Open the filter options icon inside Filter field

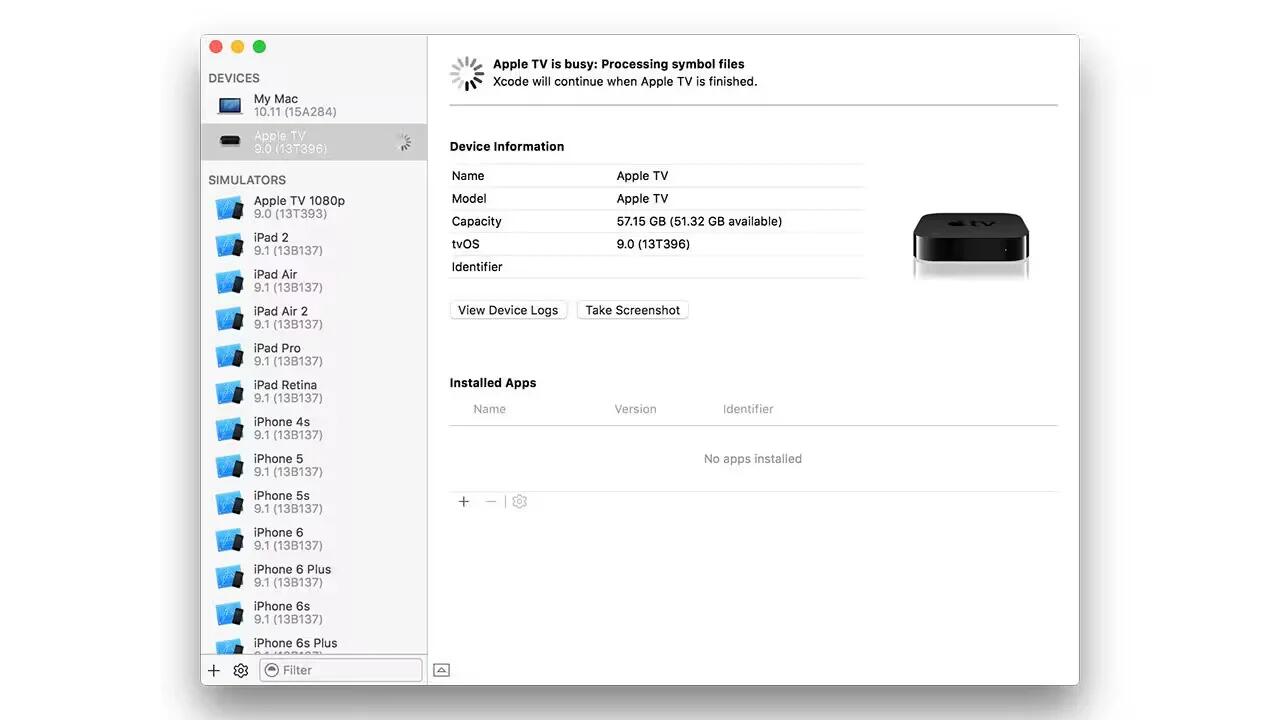pos(272,670)
